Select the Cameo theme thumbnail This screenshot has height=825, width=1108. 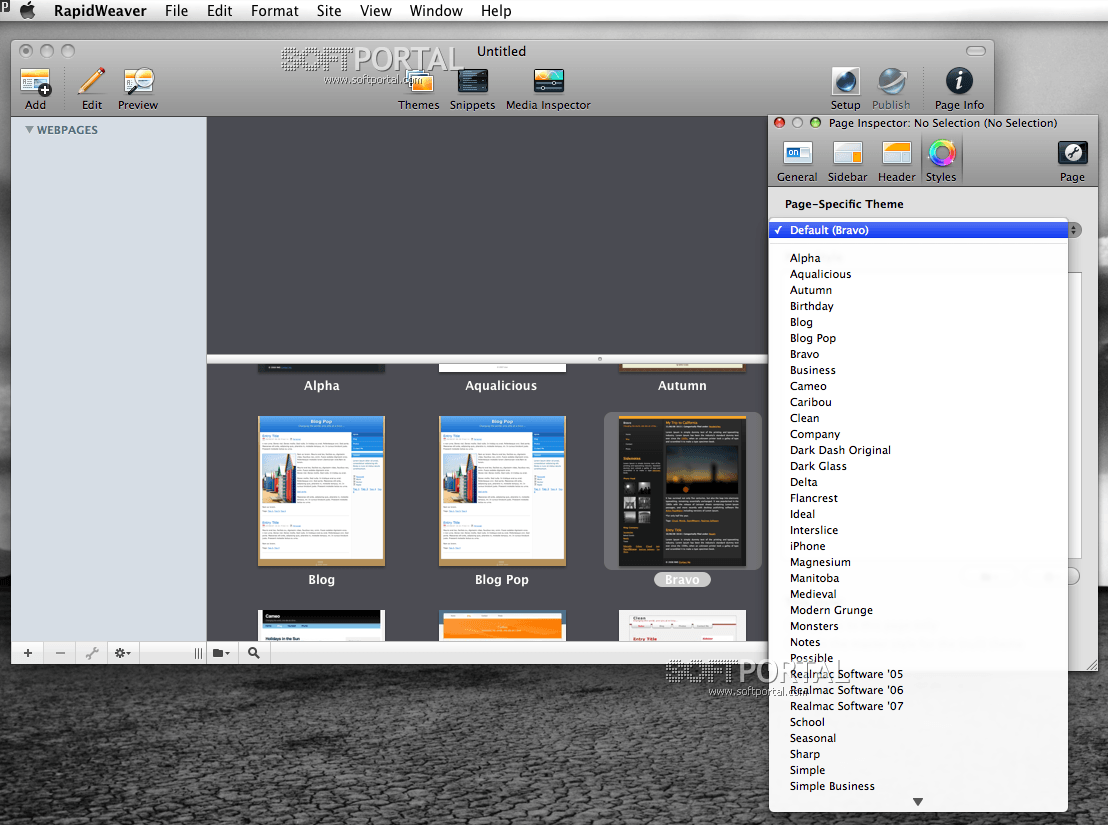pyautogui.click(x=322, y=625)
